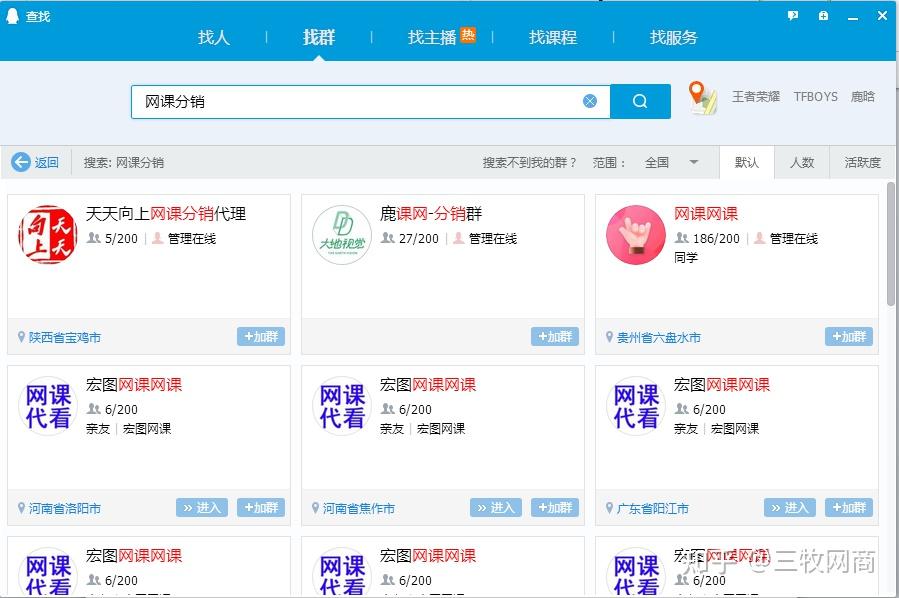
Task: Click the vertical scrollbar of the results list
Action: click(890, 244)
